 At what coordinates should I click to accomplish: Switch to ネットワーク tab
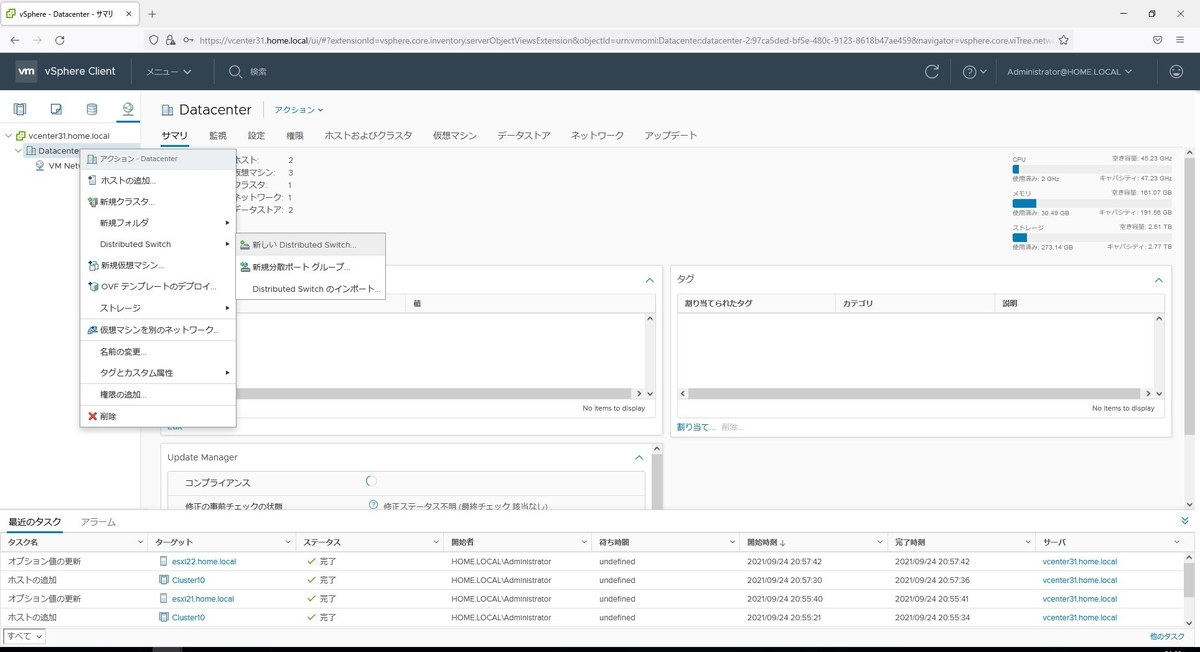(x=597, y=135)
